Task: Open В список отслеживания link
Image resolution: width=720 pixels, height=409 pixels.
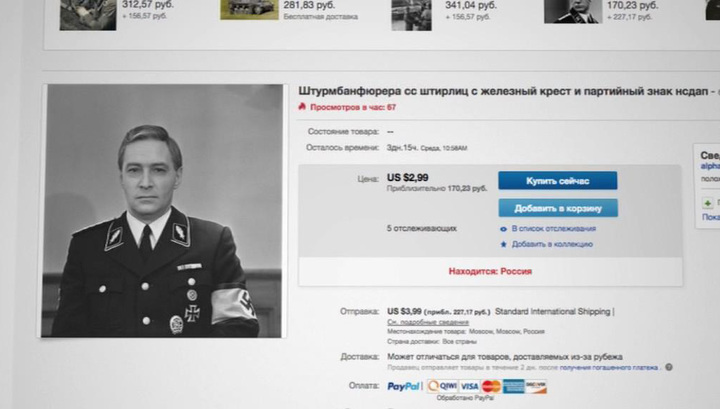Action: coord(554,229)
